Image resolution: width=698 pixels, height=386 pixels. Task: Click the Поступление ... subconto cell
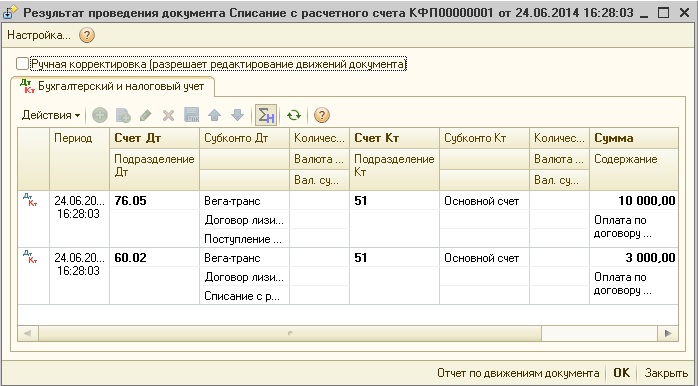(x=244, y=239)
